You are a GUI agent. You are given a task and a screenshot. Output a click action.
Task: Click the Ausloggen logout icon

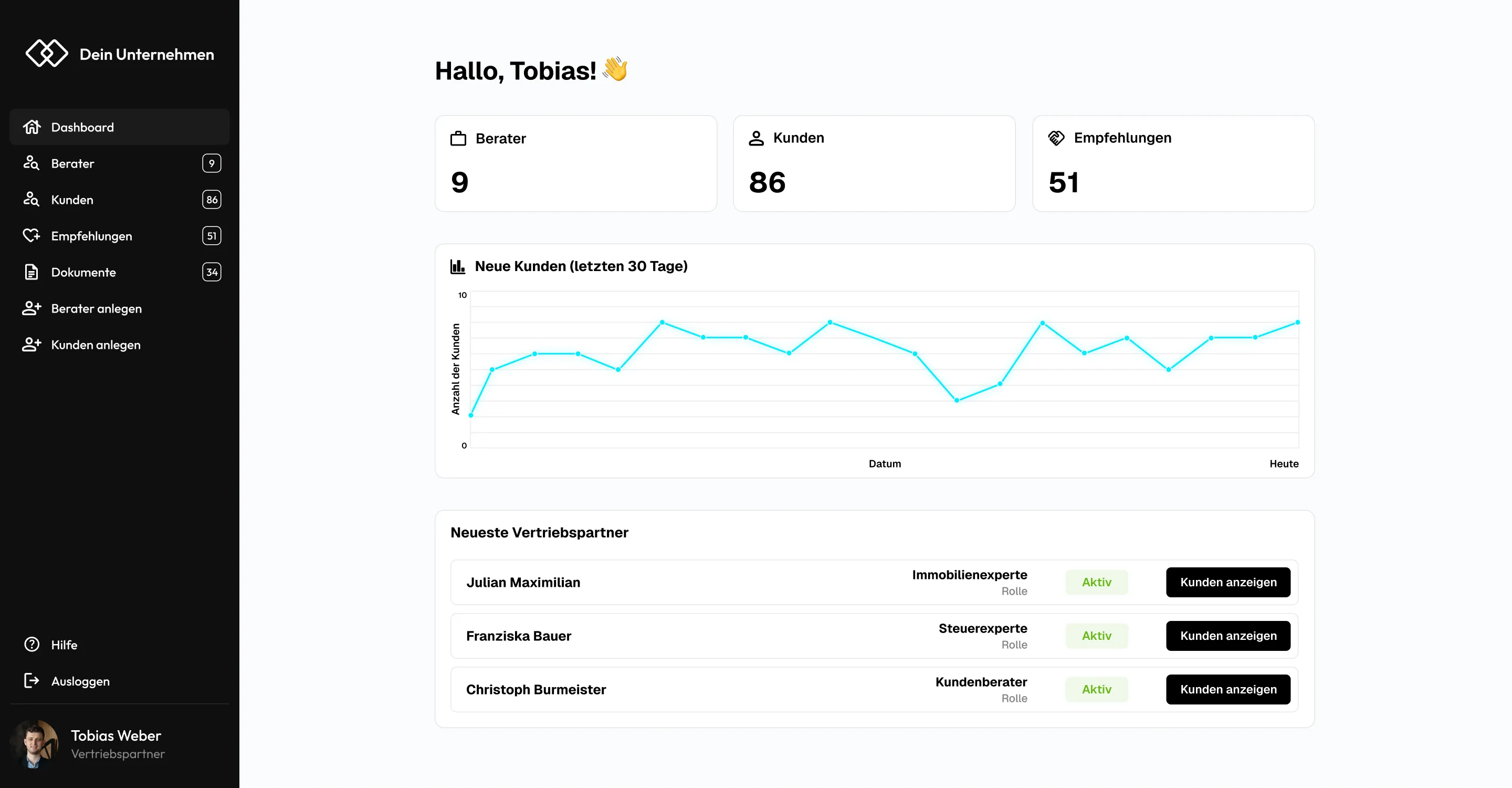tap(31, 681)
